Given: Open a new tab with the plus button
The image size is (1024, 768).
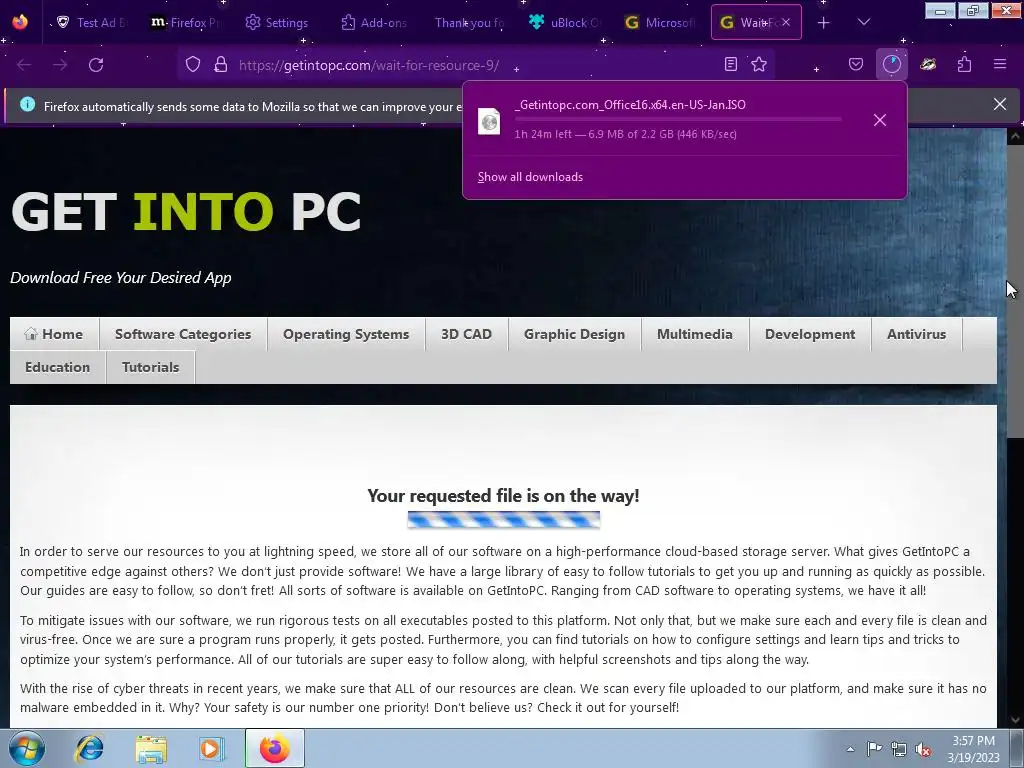Looking at the screenshot, I should pos(824,22).
